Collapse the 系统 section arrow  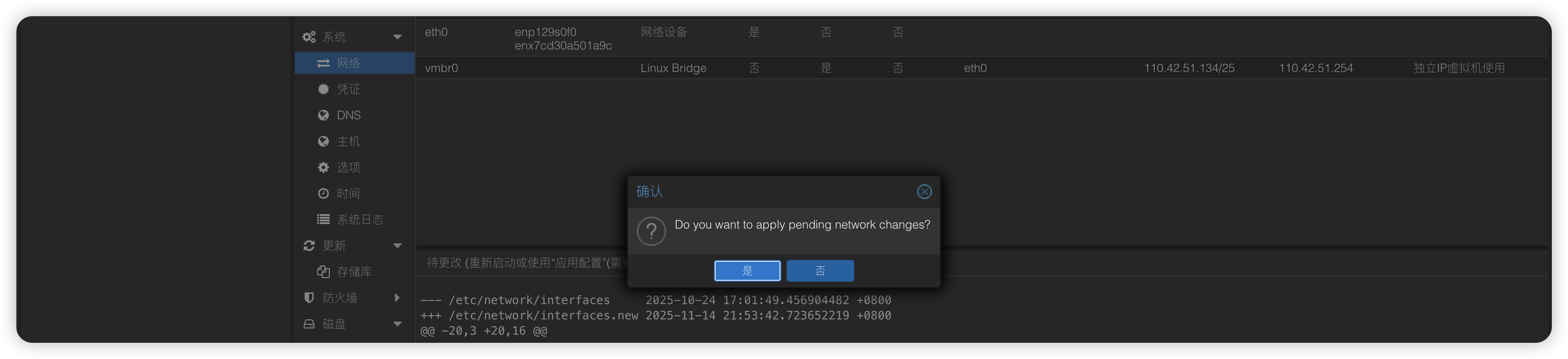(398, 37)
